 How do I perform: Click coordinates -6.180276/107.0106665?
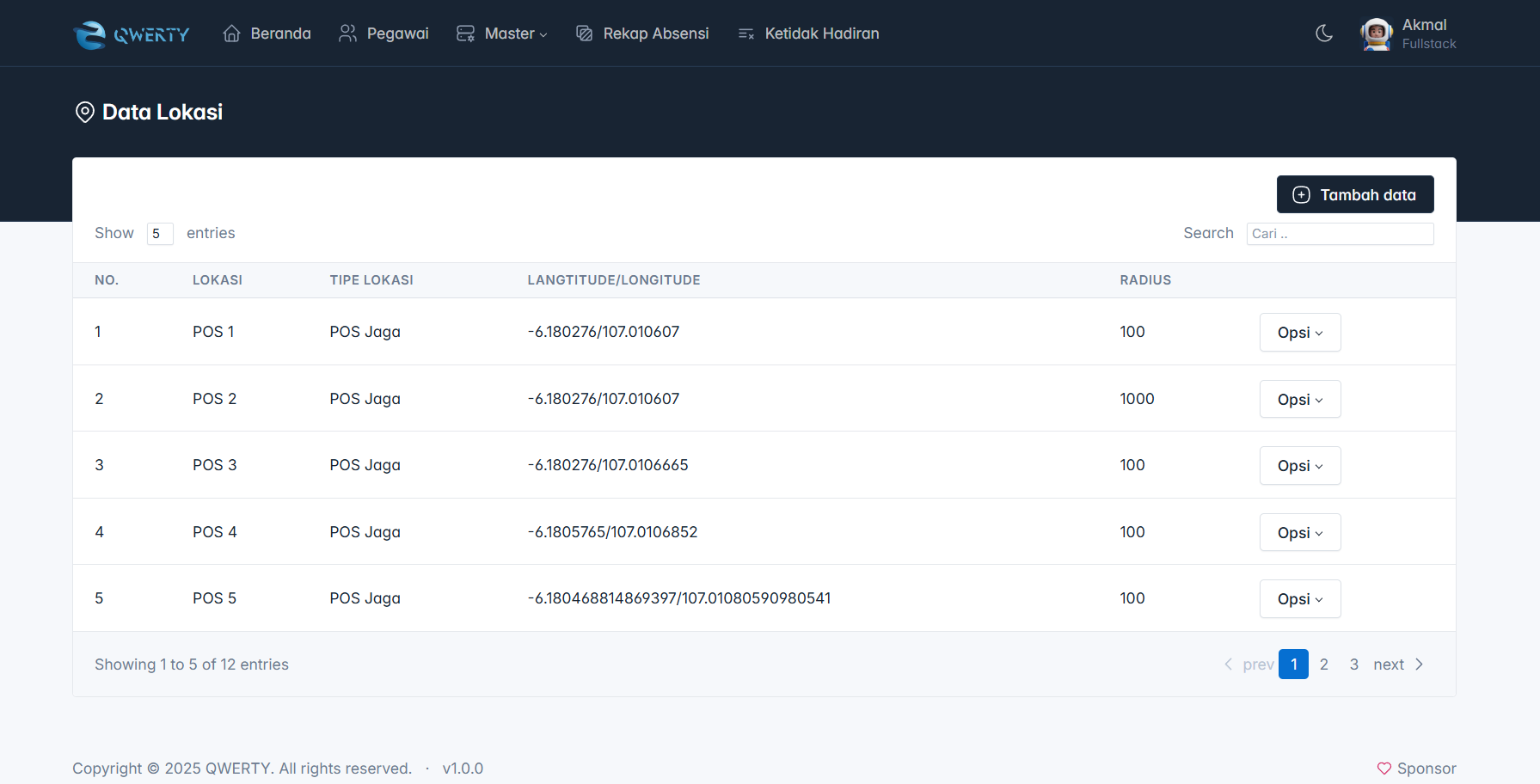coord(608,465)
